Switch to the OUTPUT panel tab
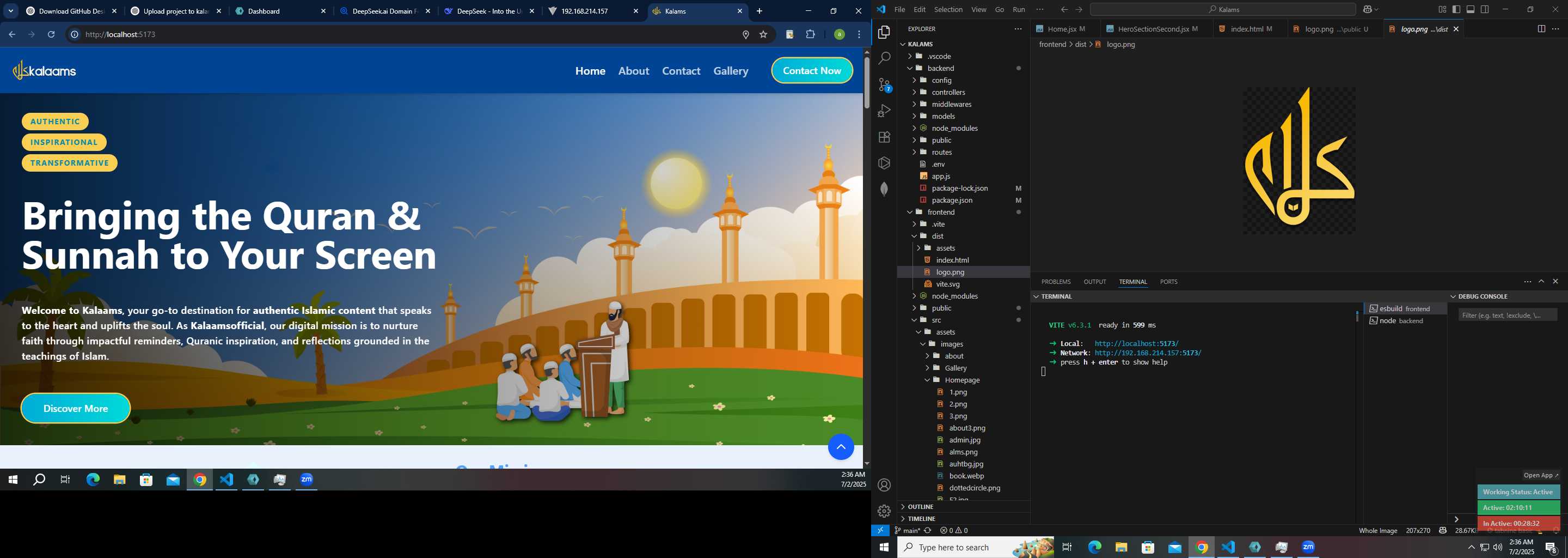Screen dimensions: 1568x558 coord(1094,282)
